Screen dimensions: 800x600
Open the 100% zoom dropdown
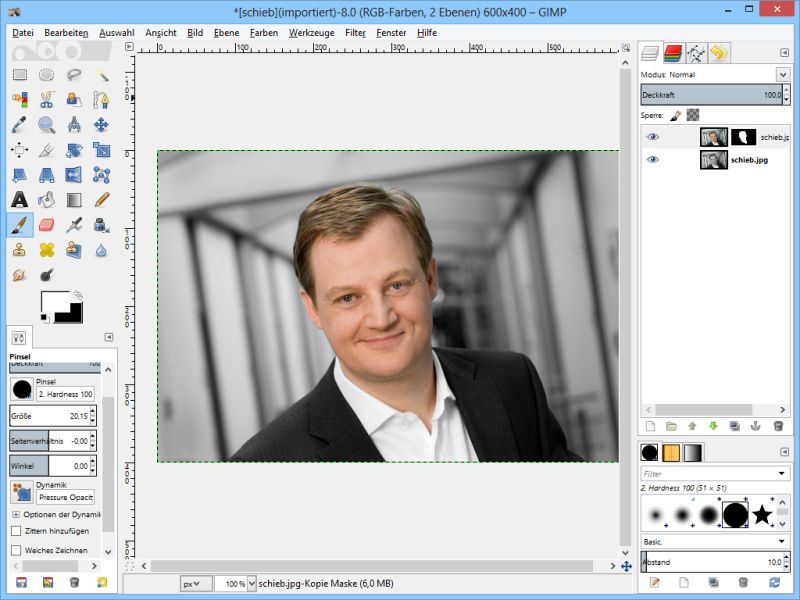click(251, 584)
